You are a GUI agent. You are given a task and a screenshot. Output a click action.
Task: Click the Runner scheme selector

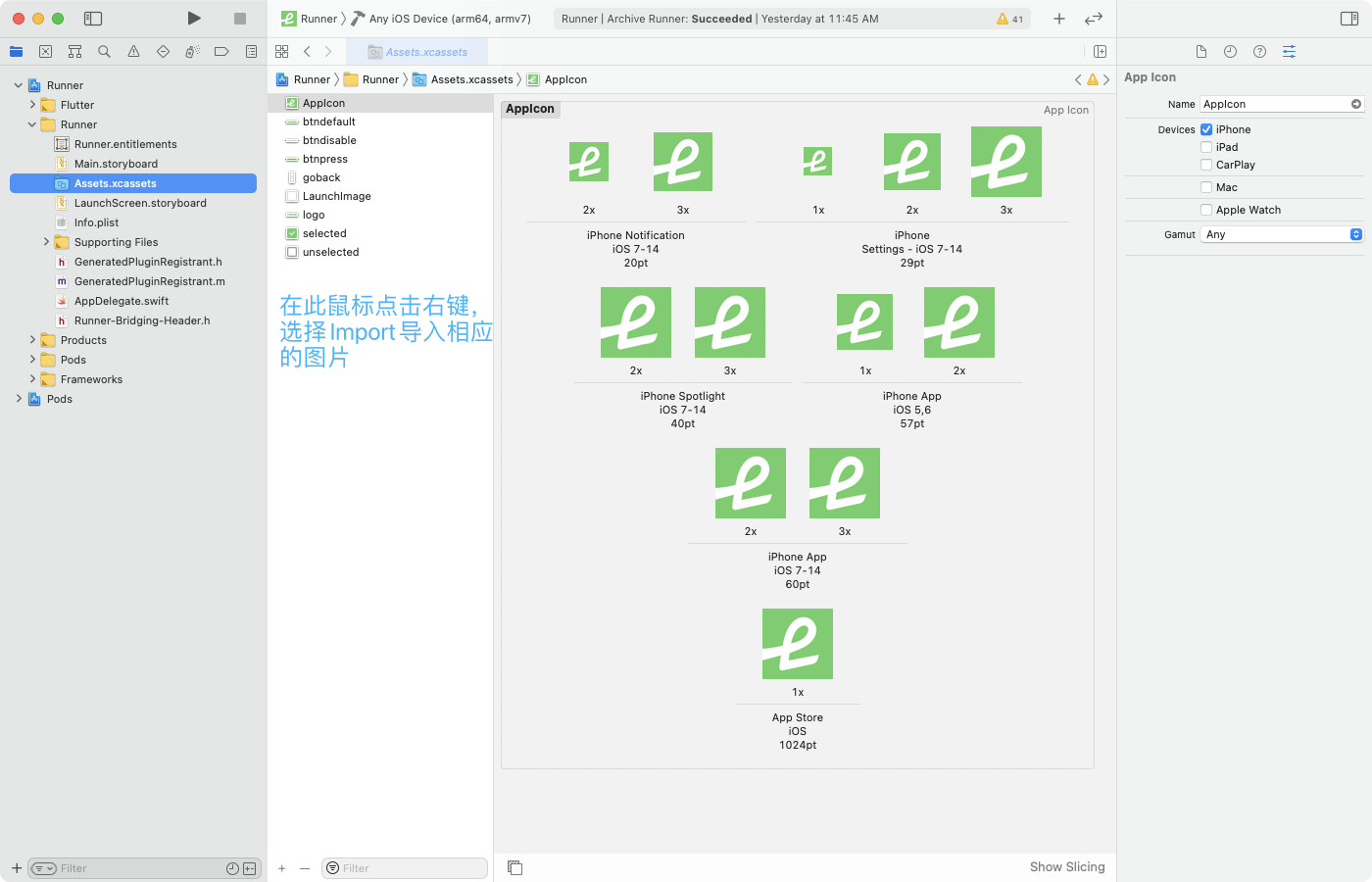click(310, 19)
